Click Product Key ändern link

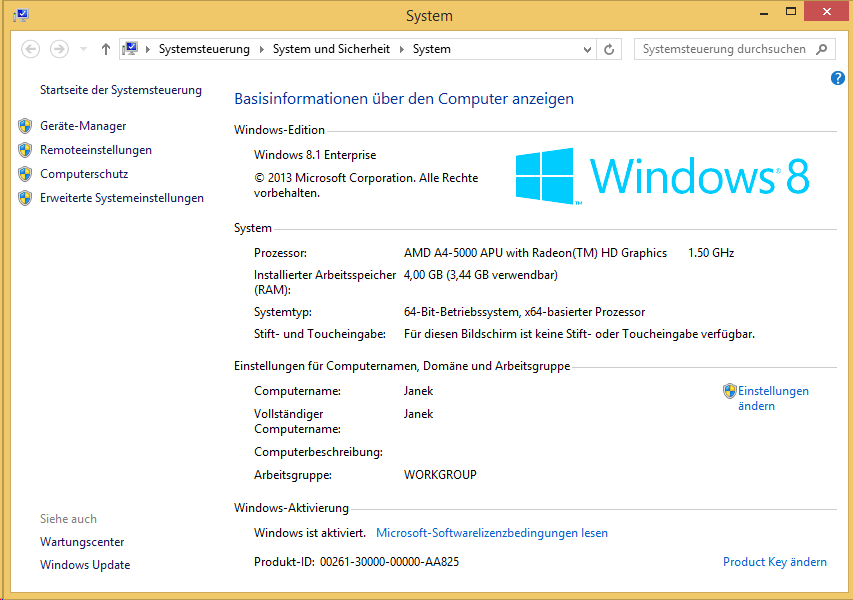775,562
